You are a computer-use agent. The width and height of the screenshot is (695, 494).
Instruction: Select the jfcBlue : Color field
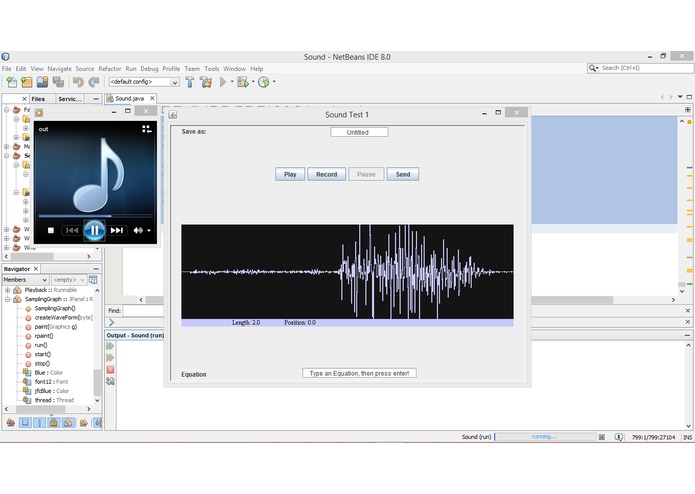tap(51, 391)
